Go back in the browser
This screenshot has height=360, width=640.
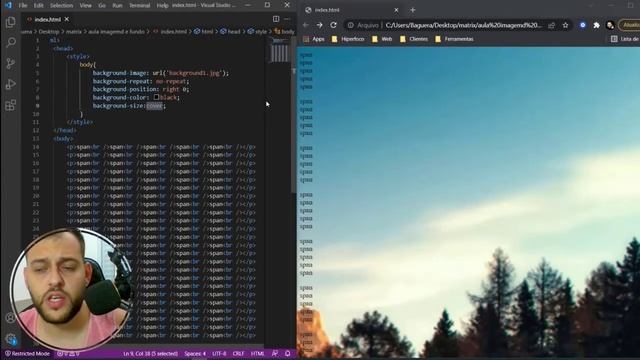[x=306, y=25]
